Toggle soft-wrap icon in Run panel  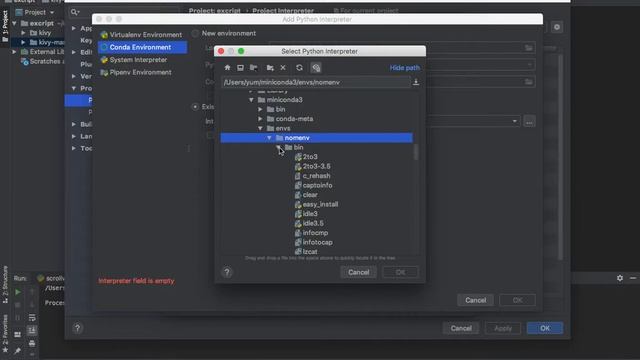[x=32, y=318]
